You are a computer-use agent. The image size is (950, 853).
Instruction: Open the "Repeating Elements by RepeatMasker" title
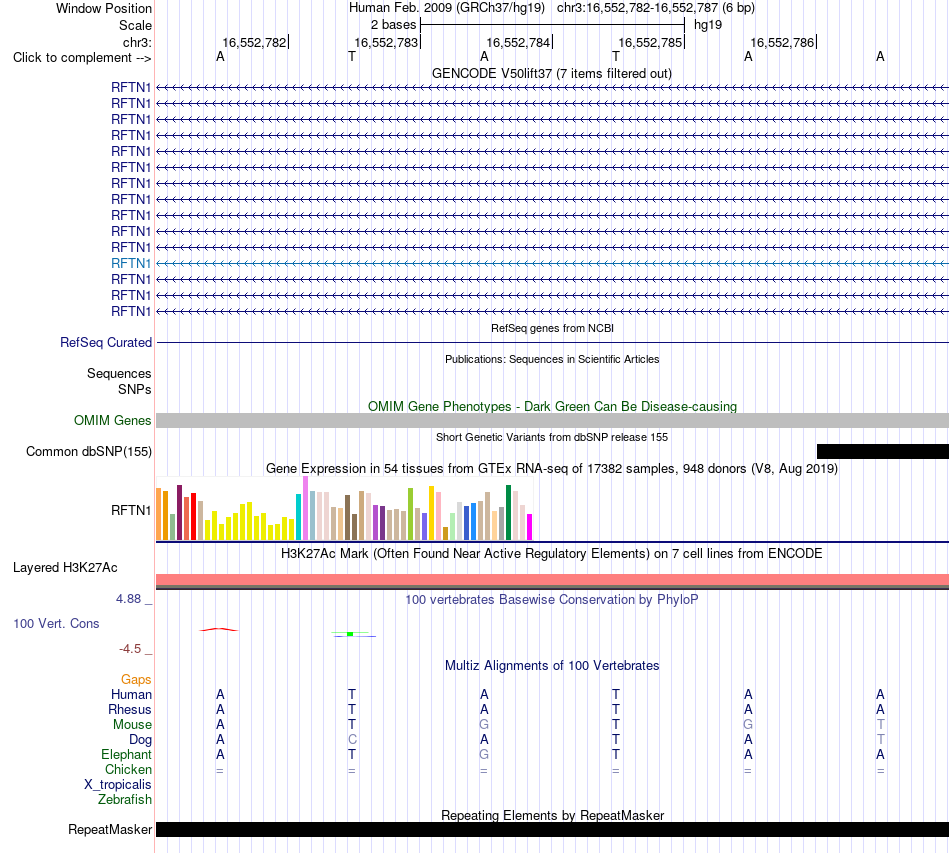click(552, 815)
